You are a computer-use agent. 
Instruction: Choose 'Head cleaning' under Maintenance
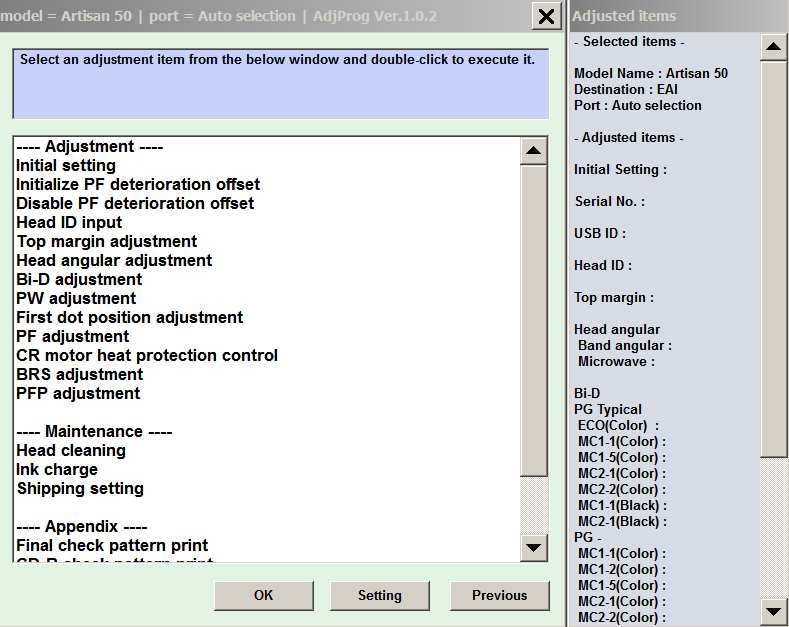[70, 450]
